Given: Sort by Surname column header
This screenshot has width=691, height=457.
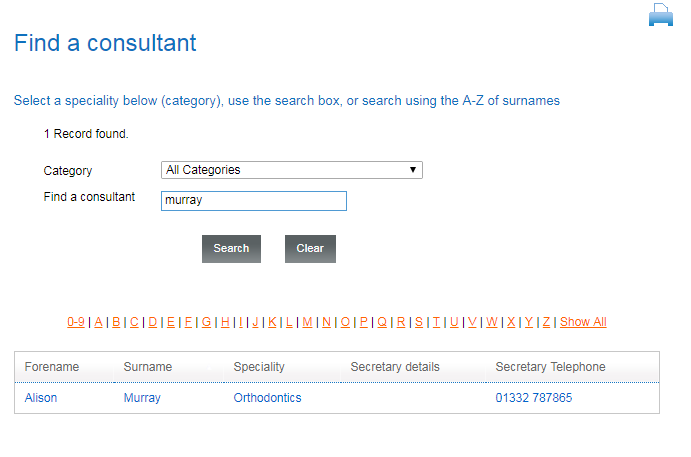Looking at the screenshot, I should point(148,367).
